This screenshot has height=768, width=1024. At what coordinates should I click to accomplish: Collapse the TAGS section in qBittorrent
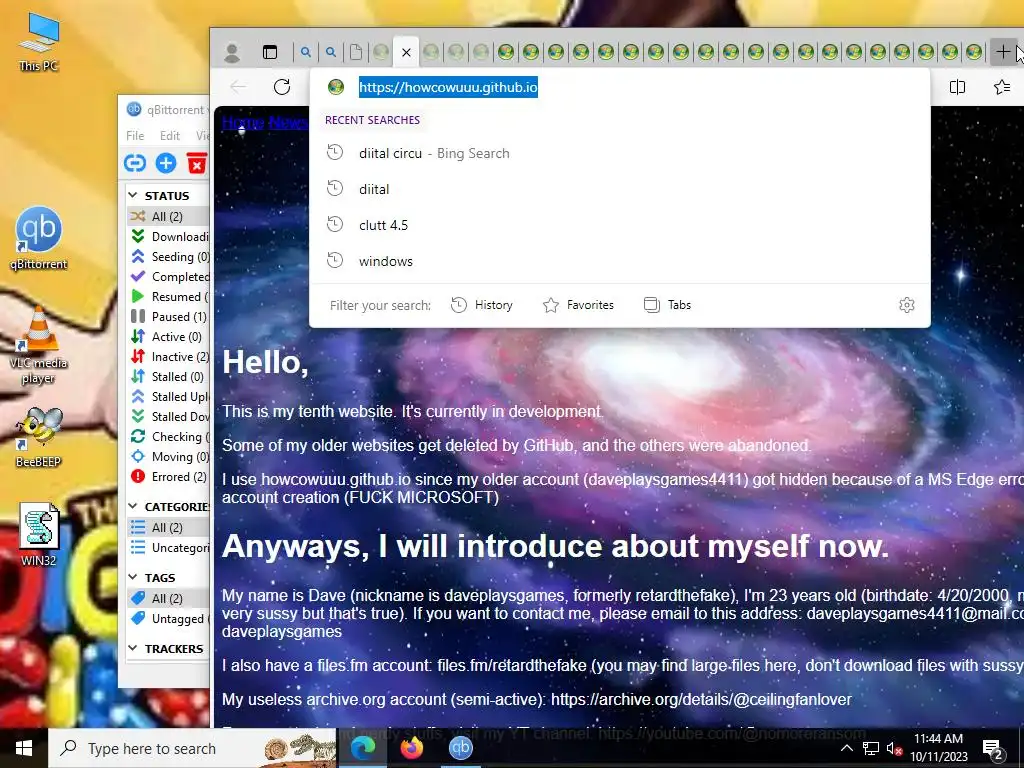[x=133, y=577]
